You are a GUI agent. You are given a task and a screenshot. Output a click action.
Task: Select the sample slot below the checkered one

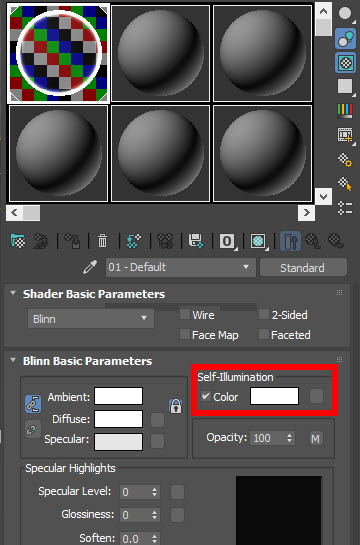[58, 153]
